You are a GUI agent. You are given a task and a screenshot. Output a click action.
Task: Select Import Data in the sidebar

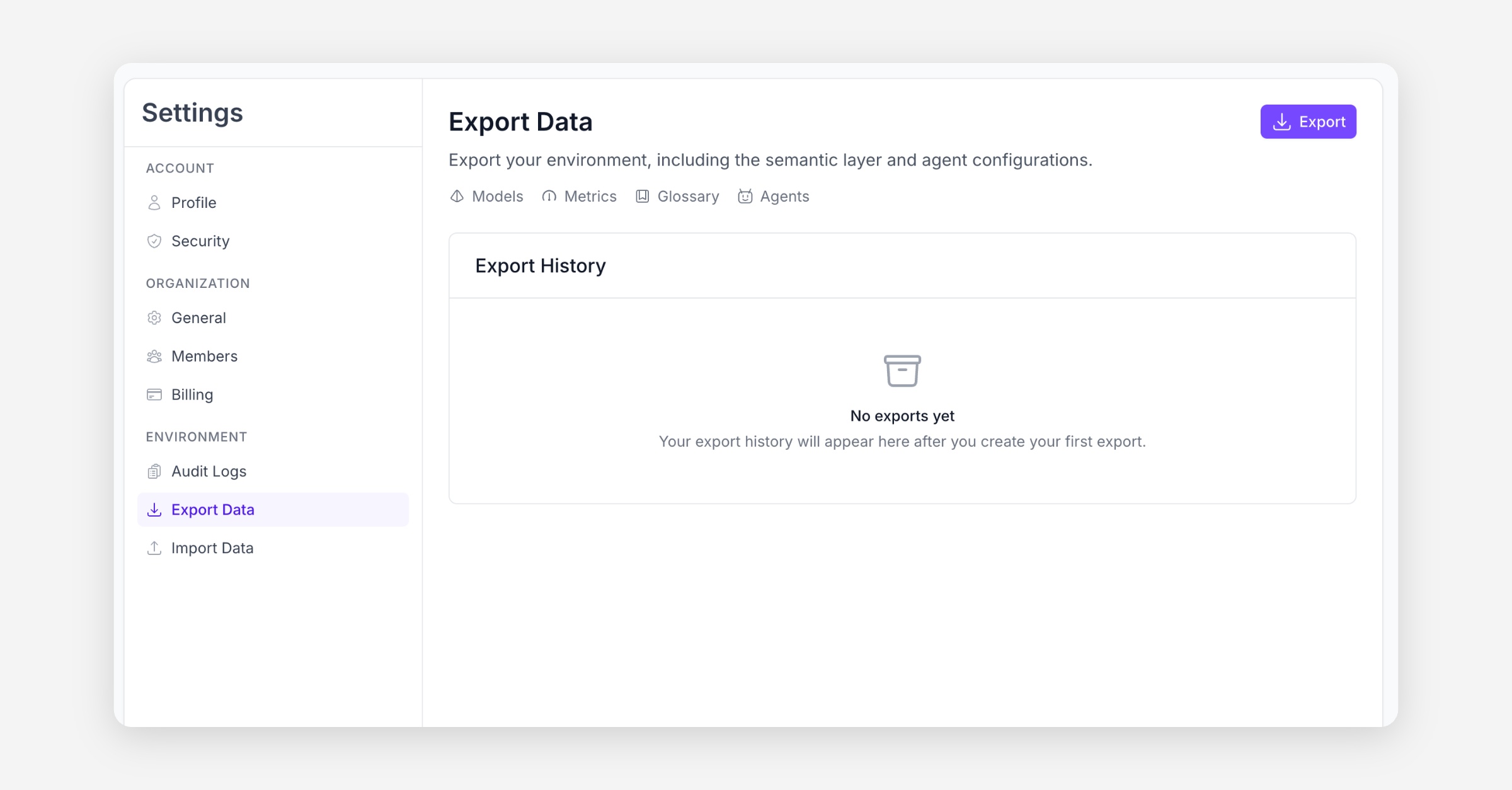coord(212,548)
